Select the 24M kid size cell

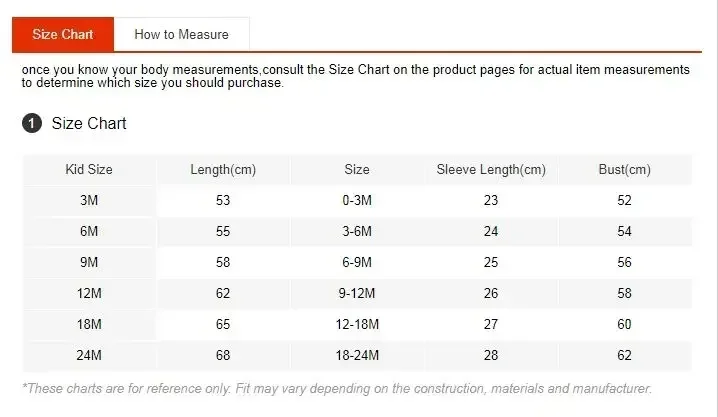[89, 356]
